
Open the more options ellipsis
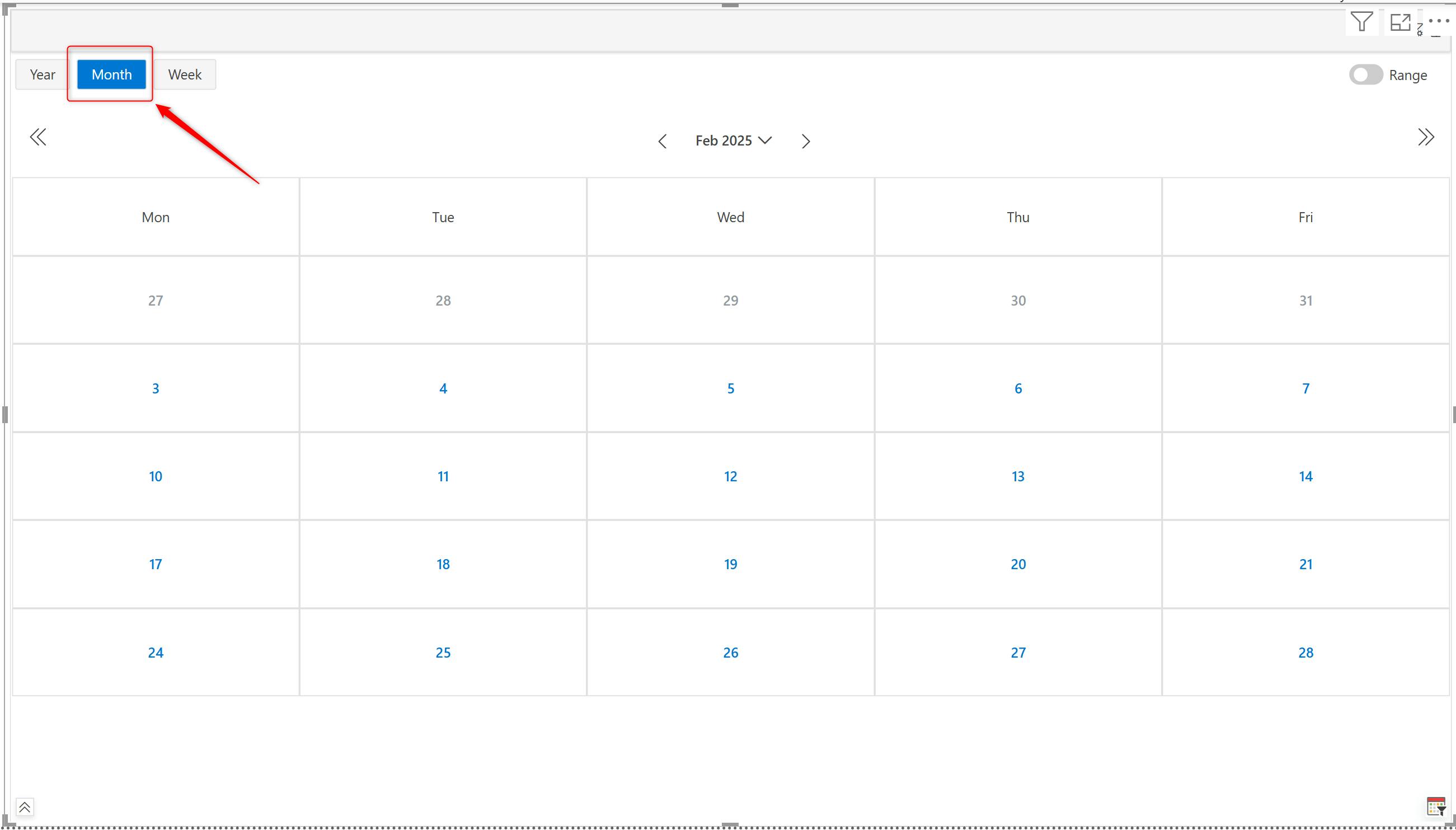point(1439,21)
